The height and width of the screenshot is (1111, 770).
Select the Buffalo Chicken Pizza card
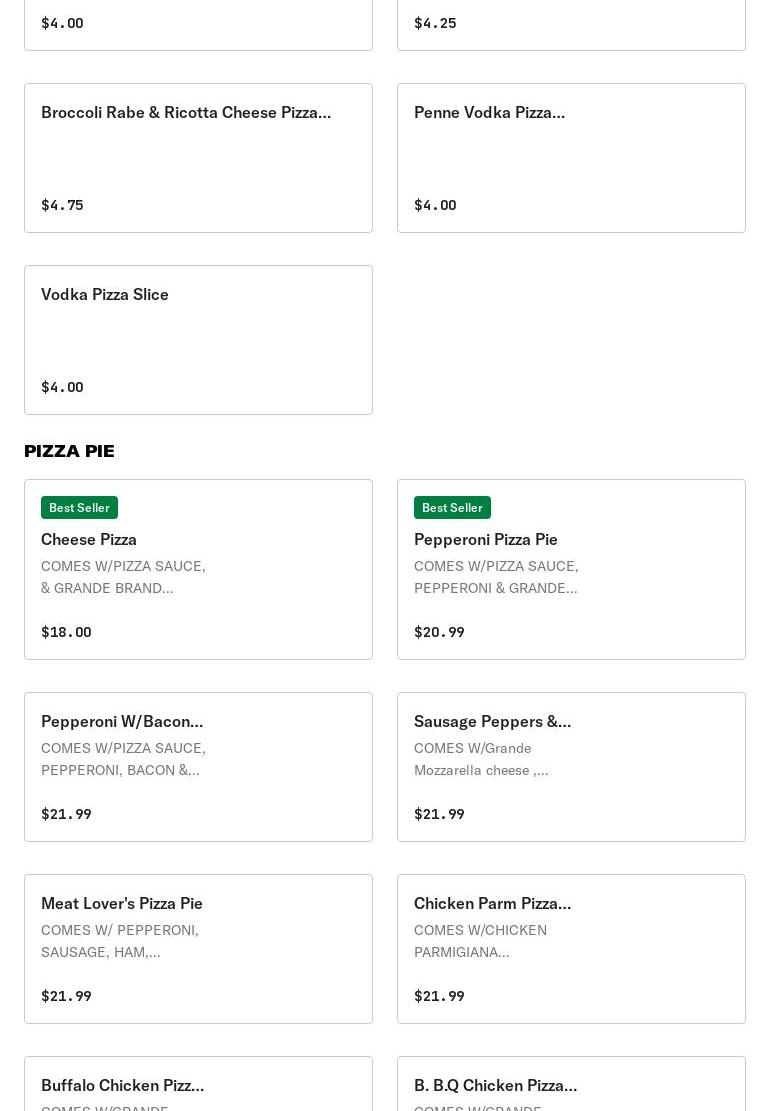tap(198, 1084)
